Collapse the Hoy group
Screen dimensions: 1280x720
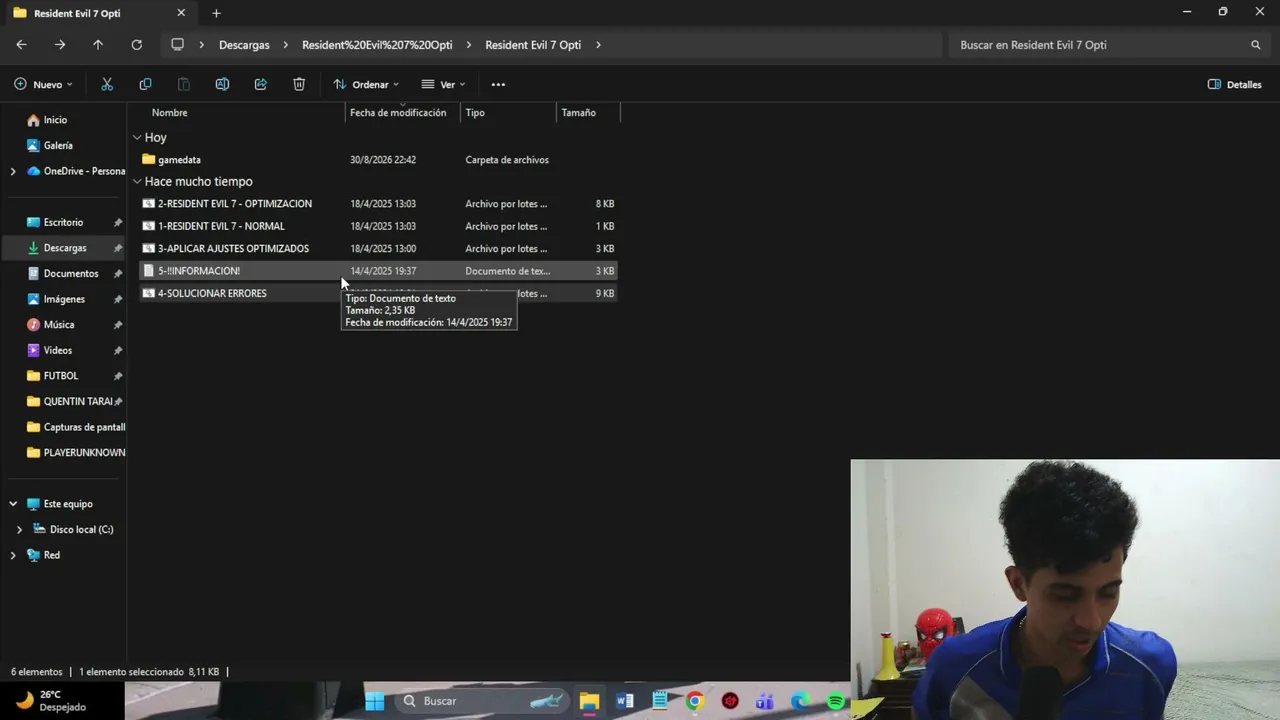click(x=137, y=138)
